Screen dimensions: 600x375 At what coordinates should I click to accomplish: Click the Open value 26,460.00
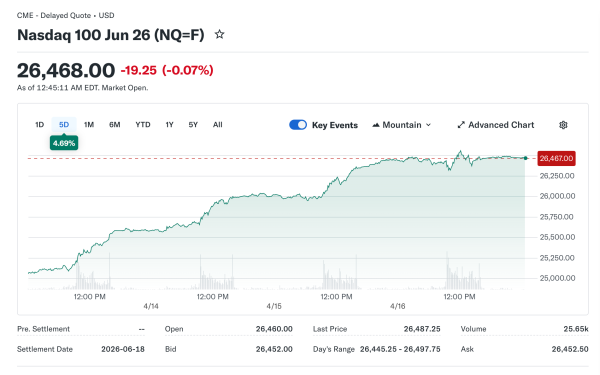click(274, 329)
